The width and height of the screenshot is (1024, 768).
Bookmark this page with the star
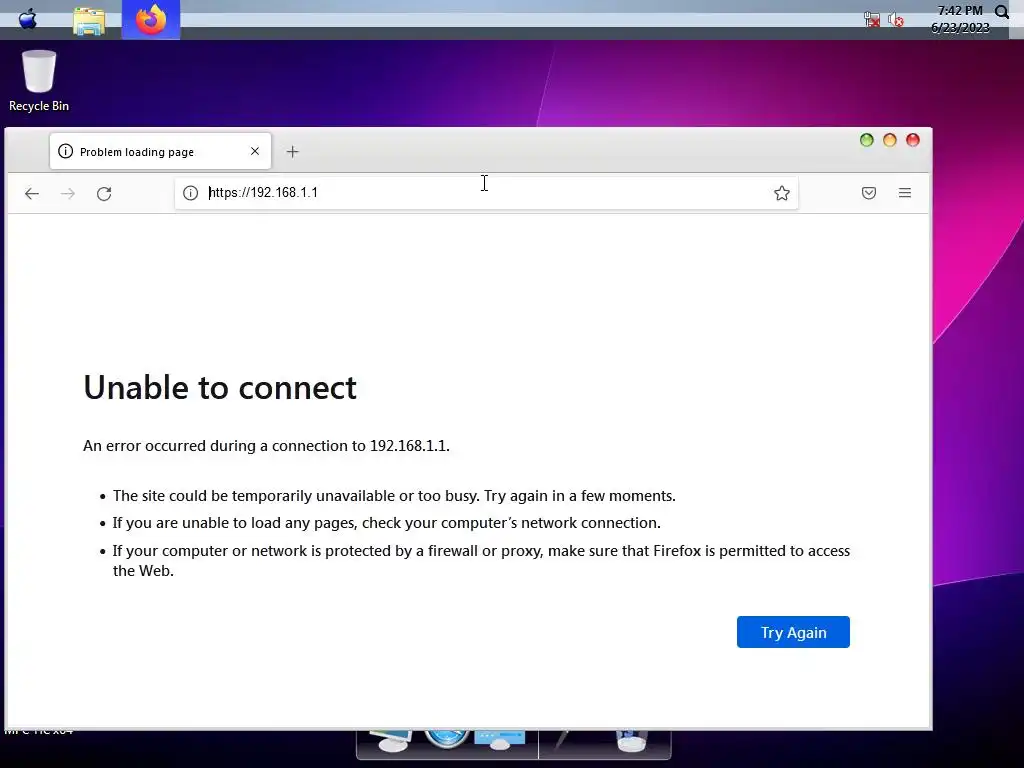click(x=782, y=193)
